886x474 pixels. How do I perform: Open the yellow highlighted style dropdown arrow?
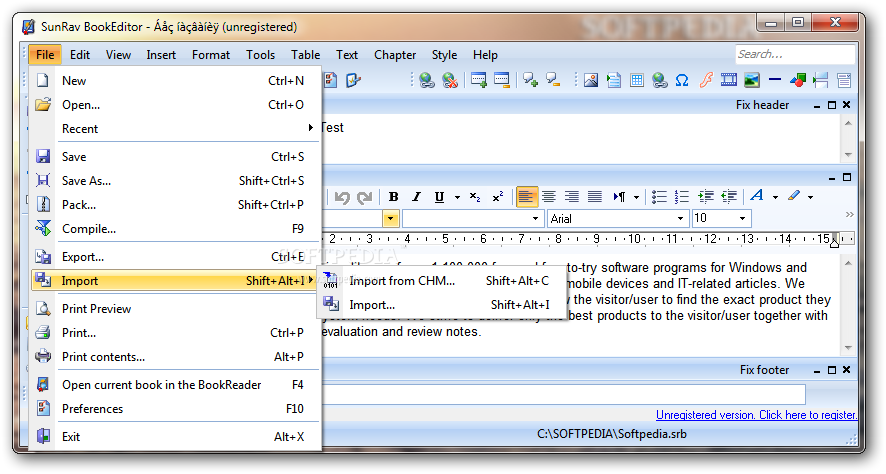[390, 219]
